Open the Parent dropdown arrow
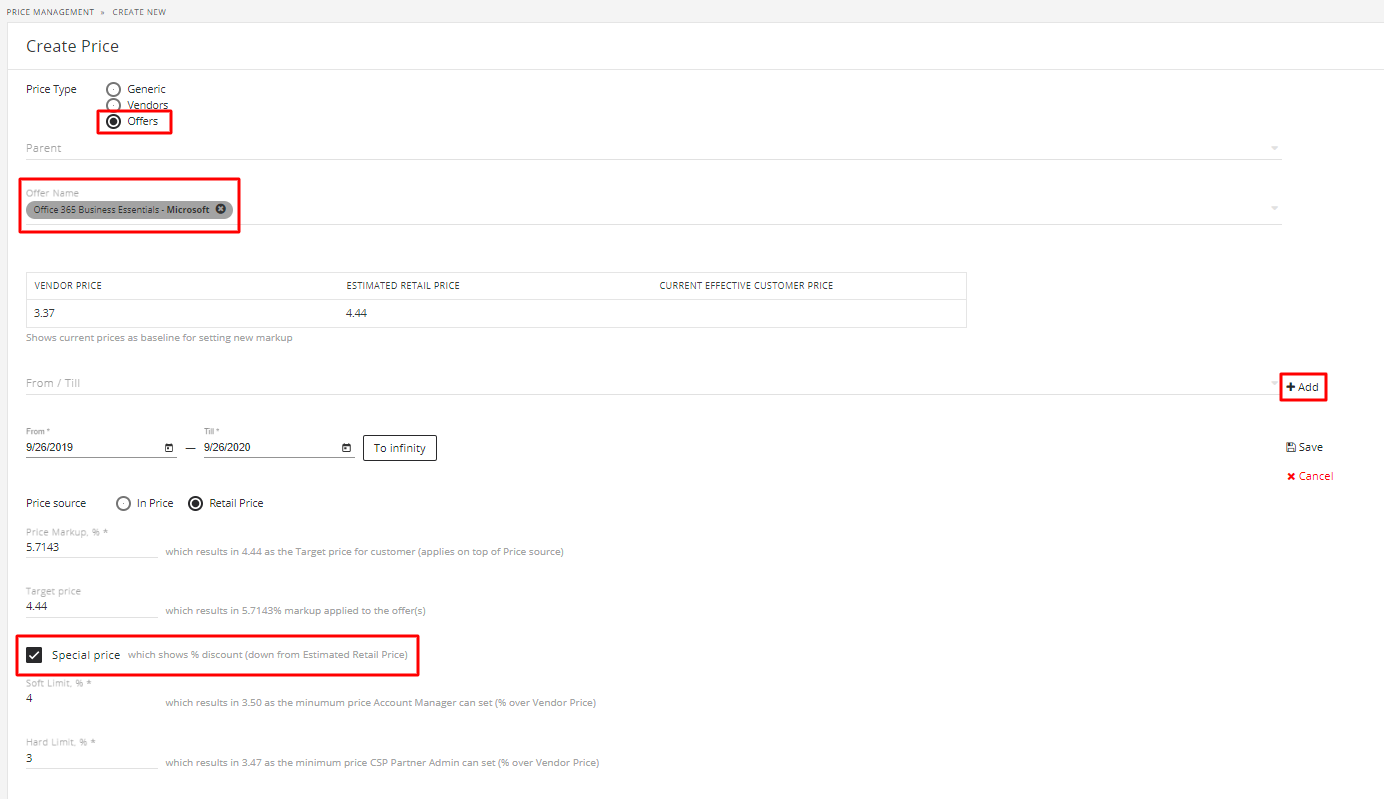 point(1274,148)
